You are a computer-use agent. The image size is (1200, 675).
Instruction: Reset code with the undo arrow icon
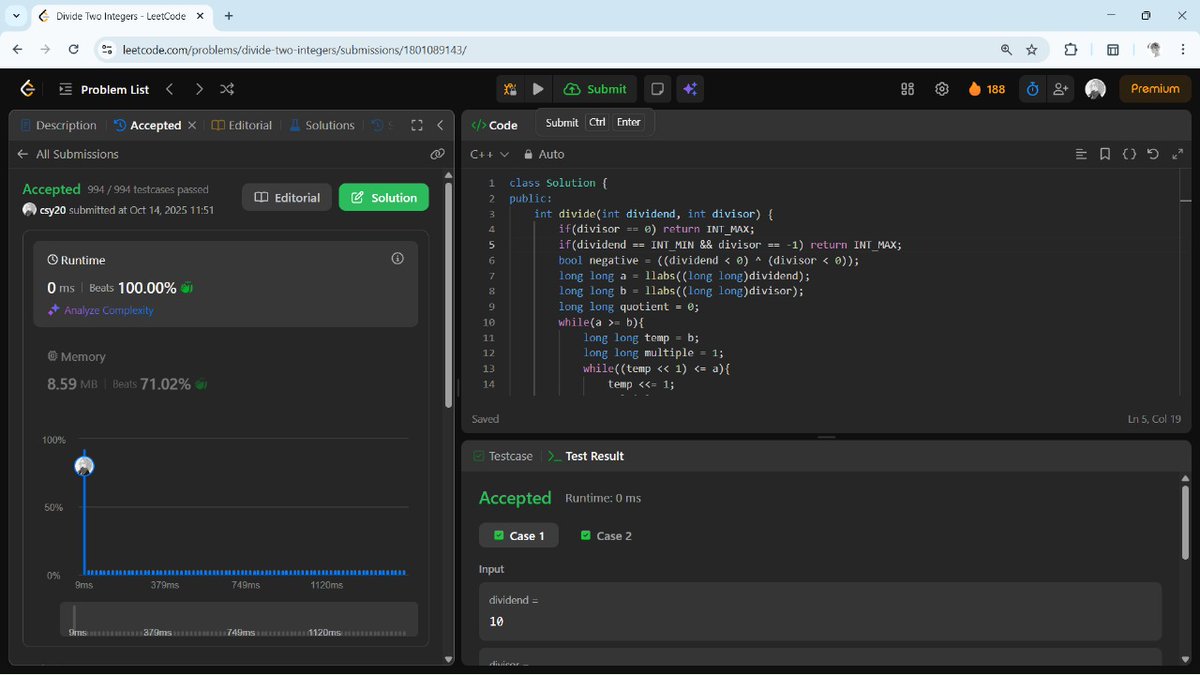pyautogui.click(x=1153, y=154)
